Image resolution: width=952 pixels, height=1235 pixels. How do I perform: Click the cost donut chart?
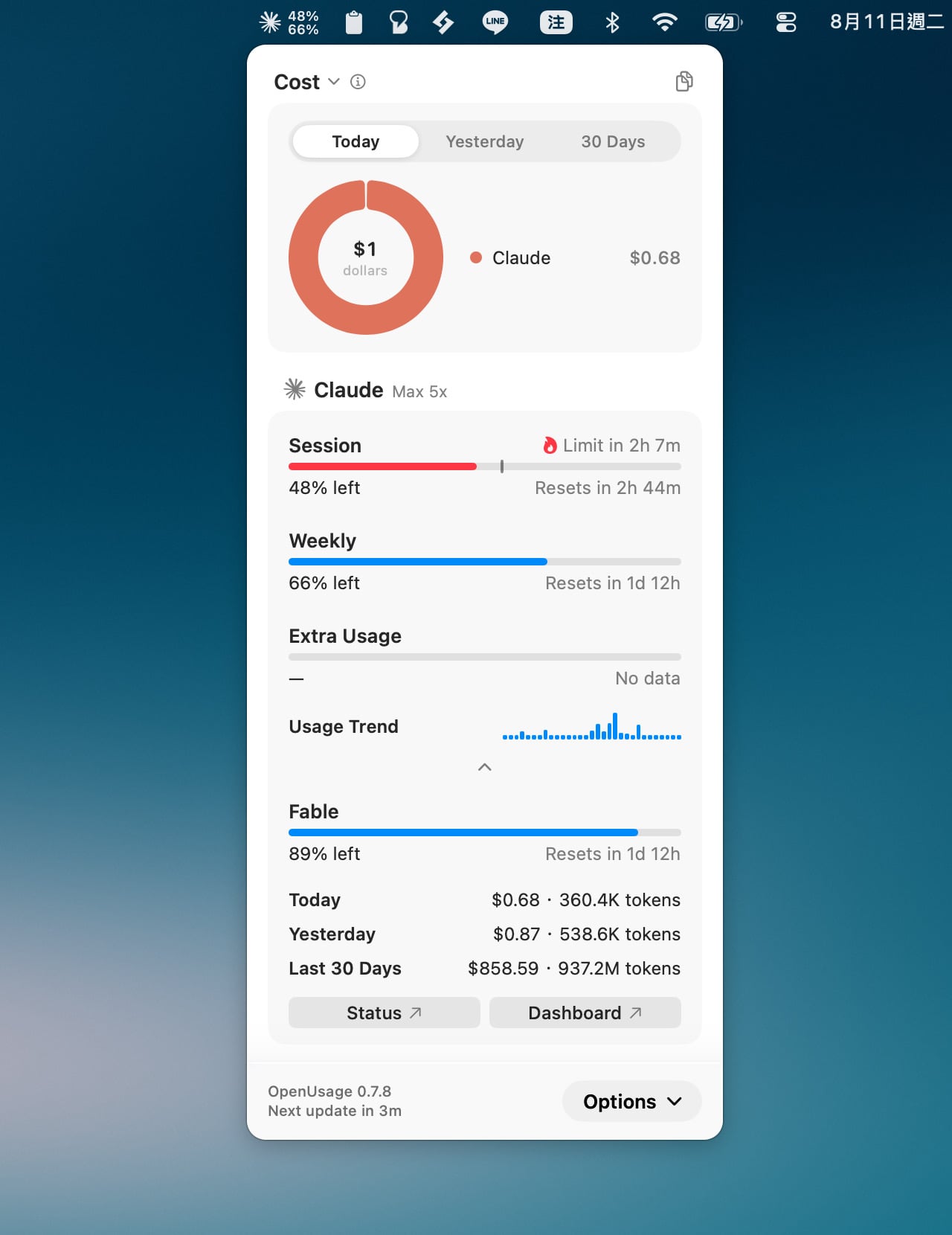pos(366,257)
